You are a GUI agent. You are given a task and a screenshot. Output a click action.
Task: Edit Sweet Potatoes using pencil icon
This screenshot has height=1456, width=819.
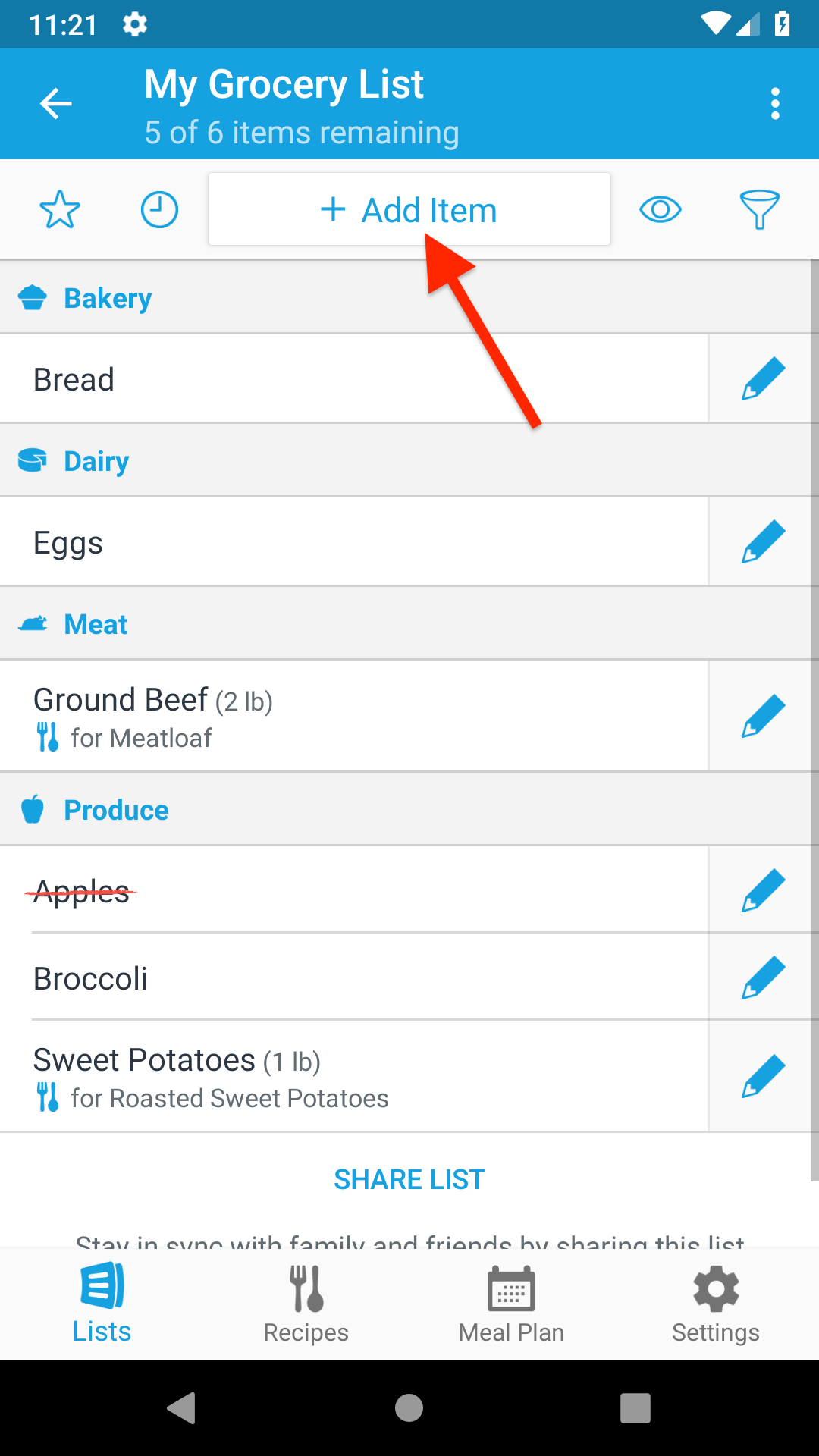(x=763, y=1076)
